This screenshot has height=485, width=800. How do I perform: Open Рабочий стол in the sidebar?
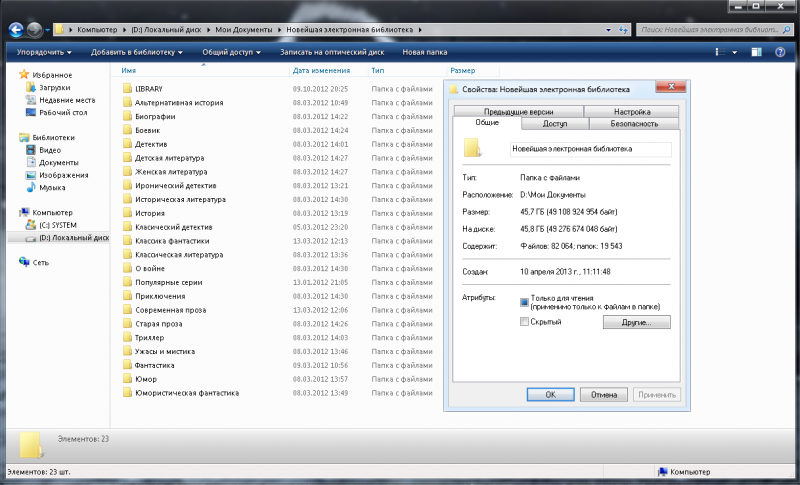57,112
